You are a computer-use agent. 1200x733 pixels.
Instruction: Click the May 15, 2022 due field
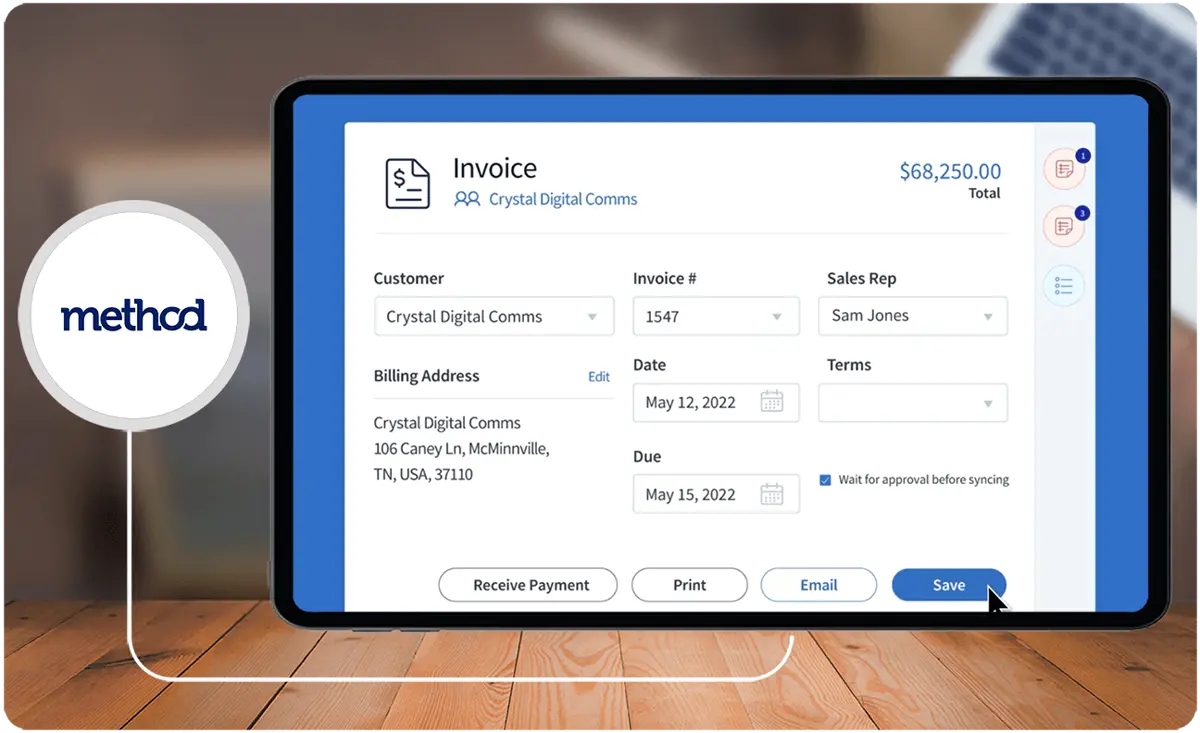[x=716, y=494]
